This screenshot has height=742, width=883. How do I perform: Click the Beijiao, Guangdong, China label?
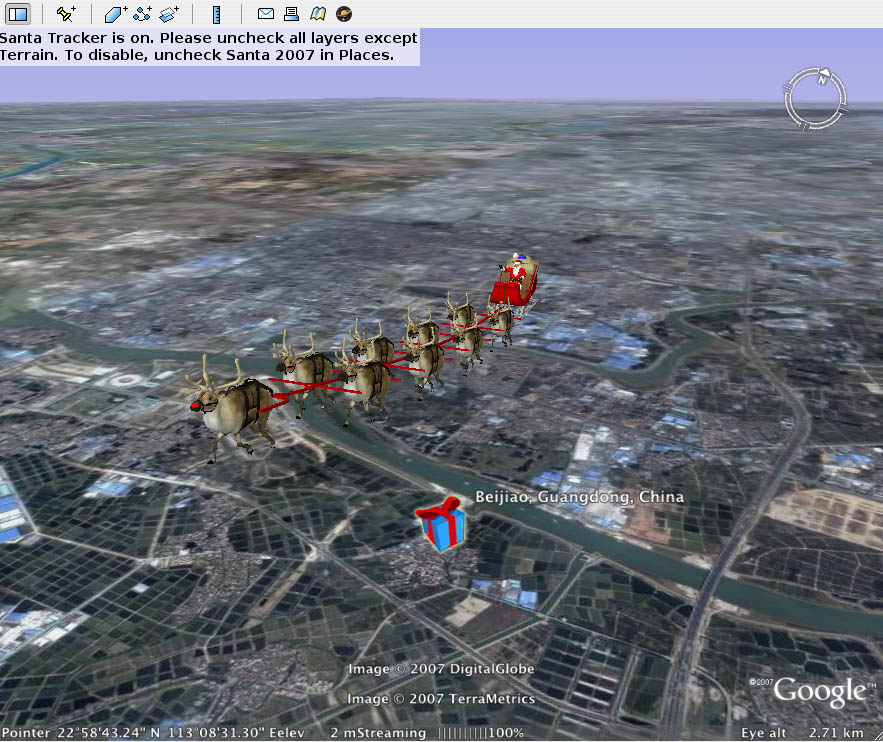[x=579, y=497]
